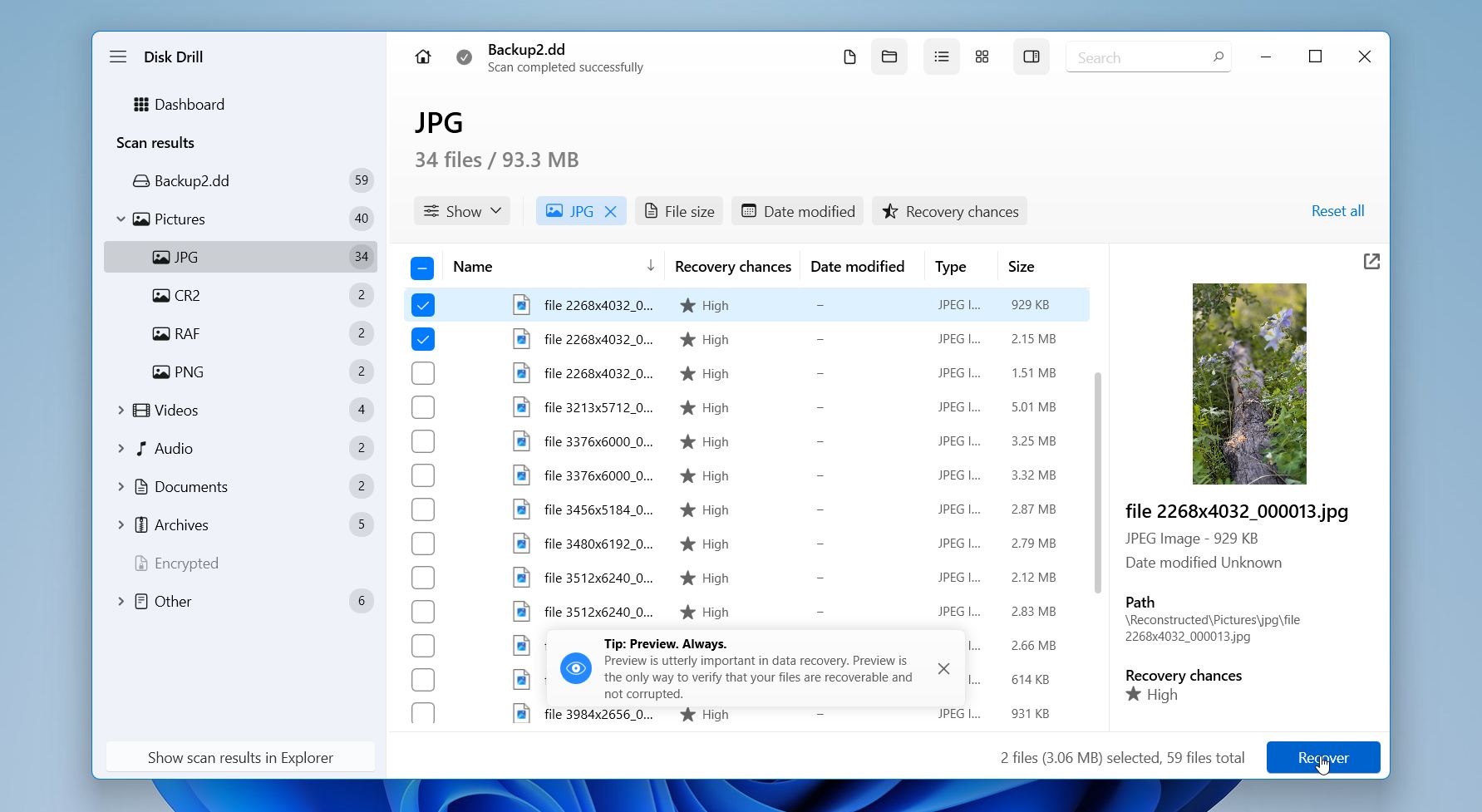The width and height of the screenshot is (1482, 812).
Task: Go to the home screen
Action: [x=423, y=57]
